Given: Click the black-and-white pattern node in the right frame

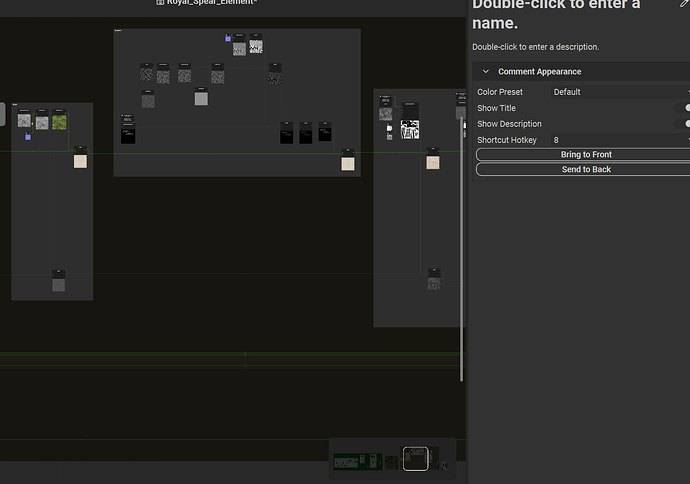Looking at the screenshot, I should point(410,129).
